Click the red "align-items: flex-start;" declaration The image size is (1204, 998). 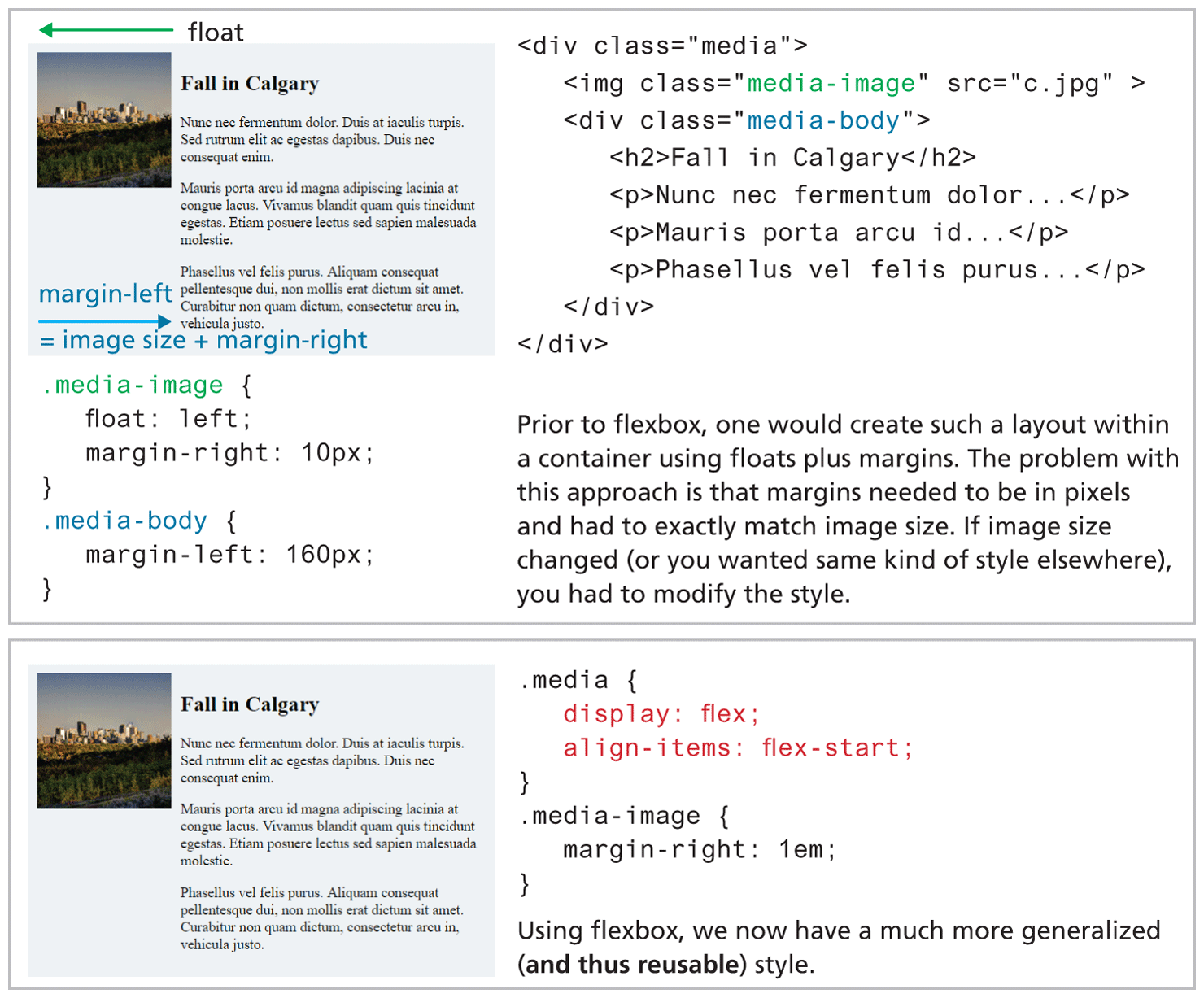coord(738,748)
